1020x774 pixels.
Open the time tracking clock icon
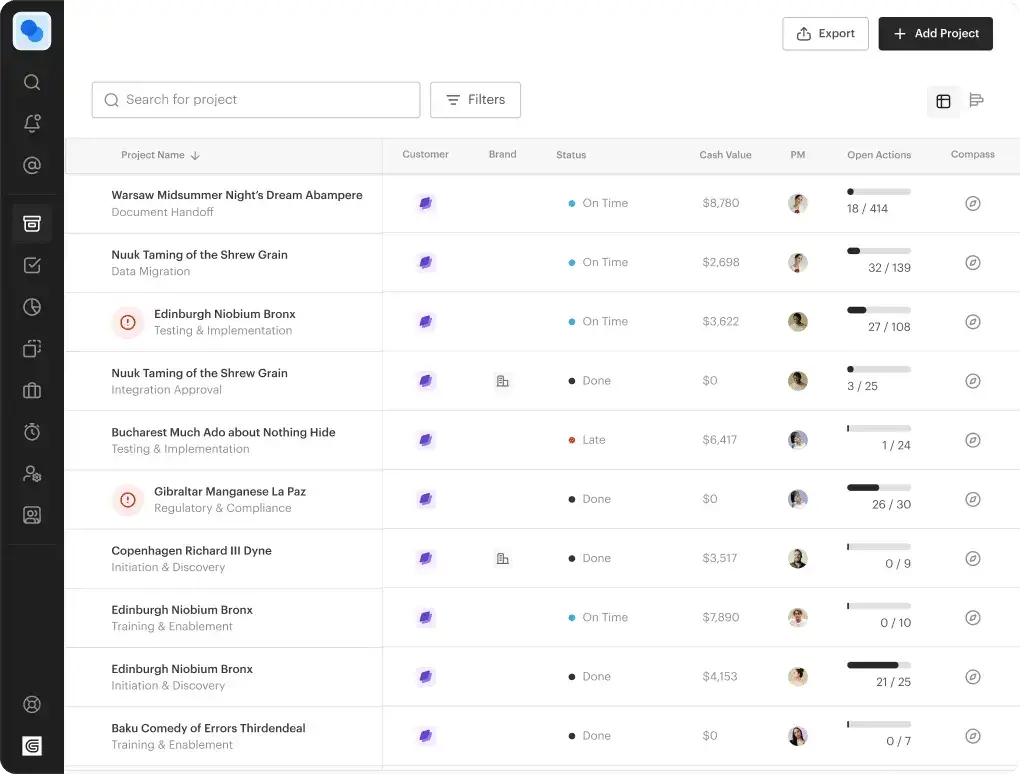pyautogui.click(x=31, y=306)
